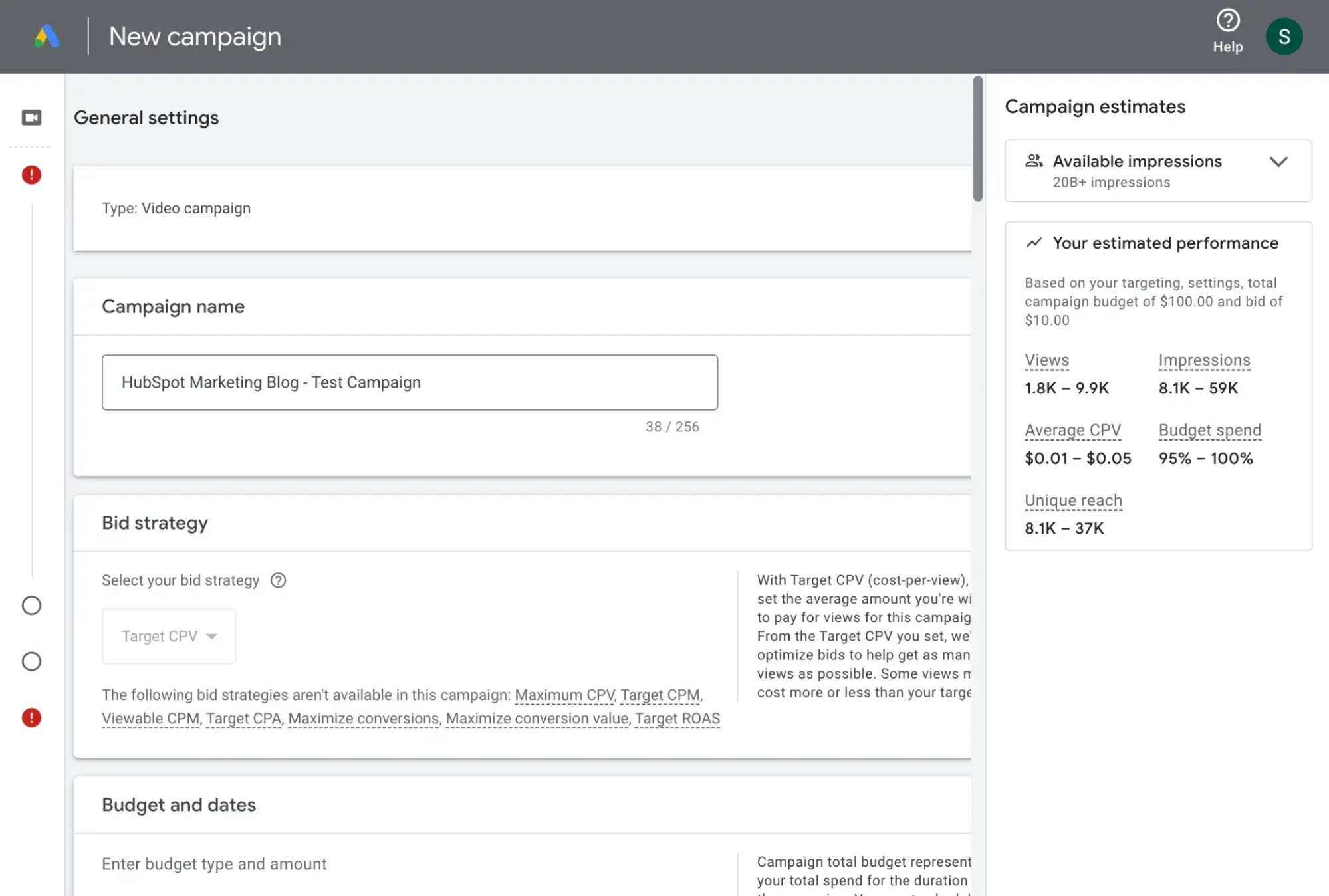This screenshot has width=1329, height=896.
Task: Click the Maximum CPV unavailable strategy link
Action: tap(564, 694)
